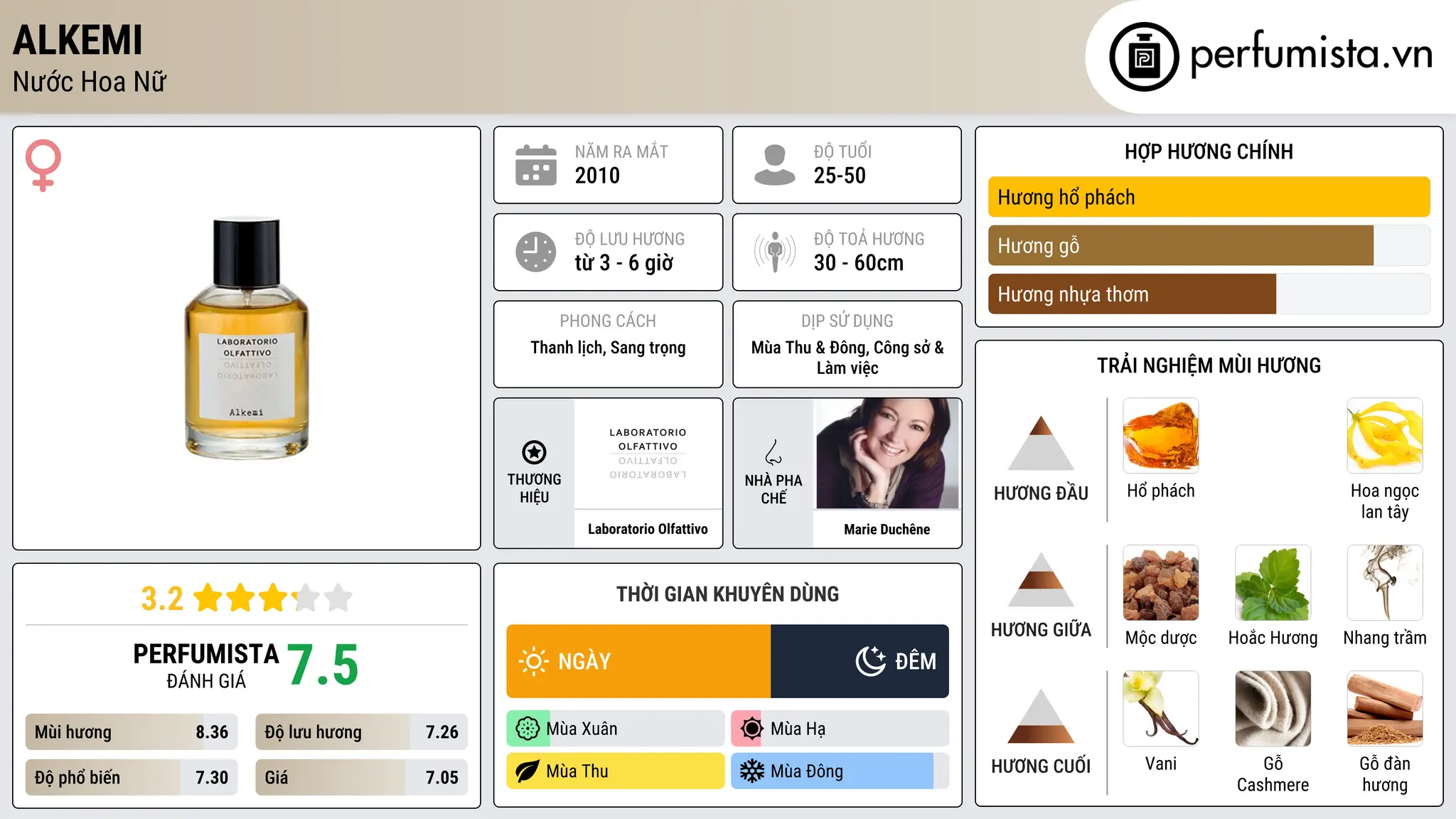Select the Ngày daytime segment
Image resolution: width=1456 pixels, height=819 pixels.
tap(638, 661)
